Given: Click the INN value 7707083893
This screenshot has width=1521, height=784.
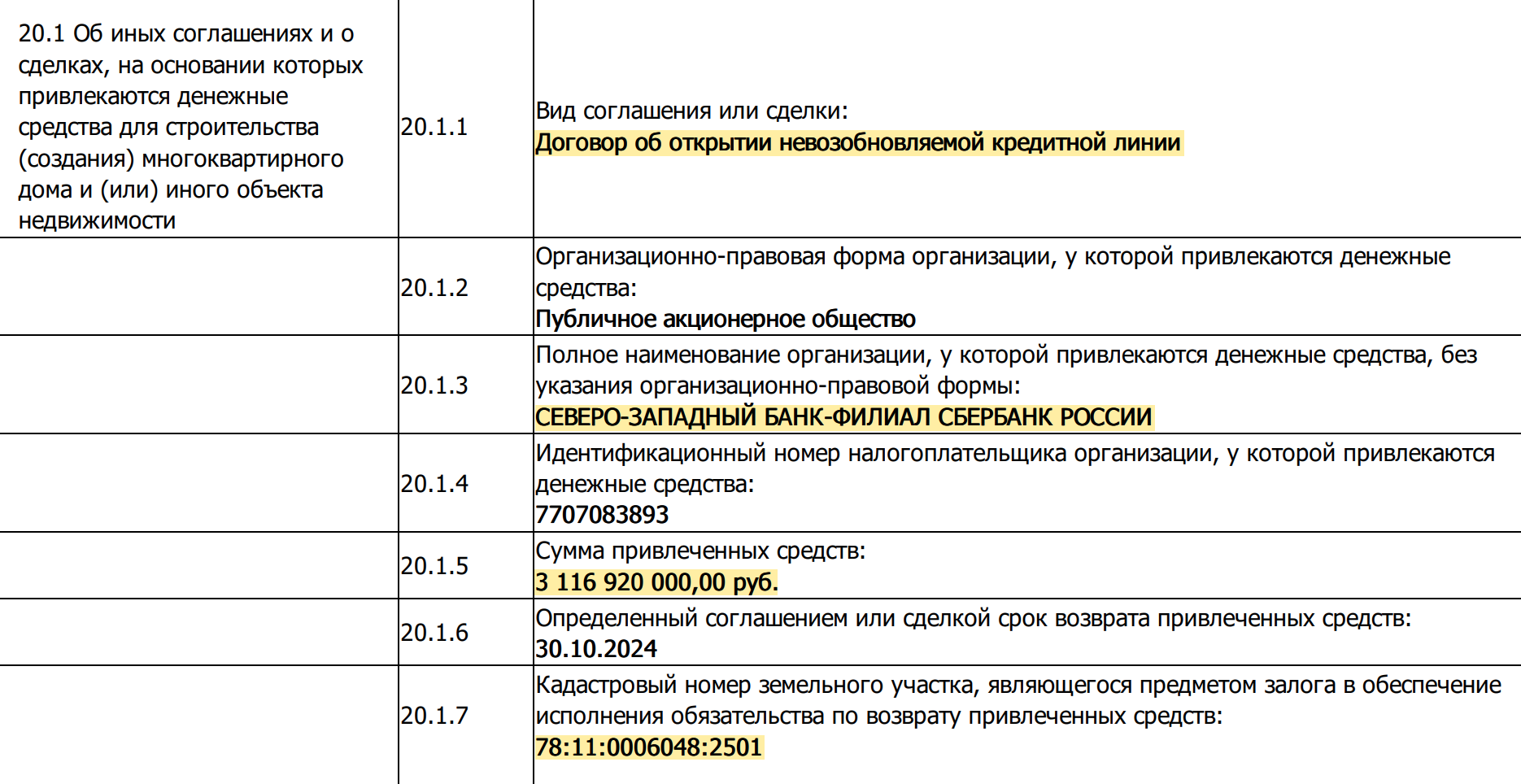Looking at the screenshot, I should pos(602,515).
